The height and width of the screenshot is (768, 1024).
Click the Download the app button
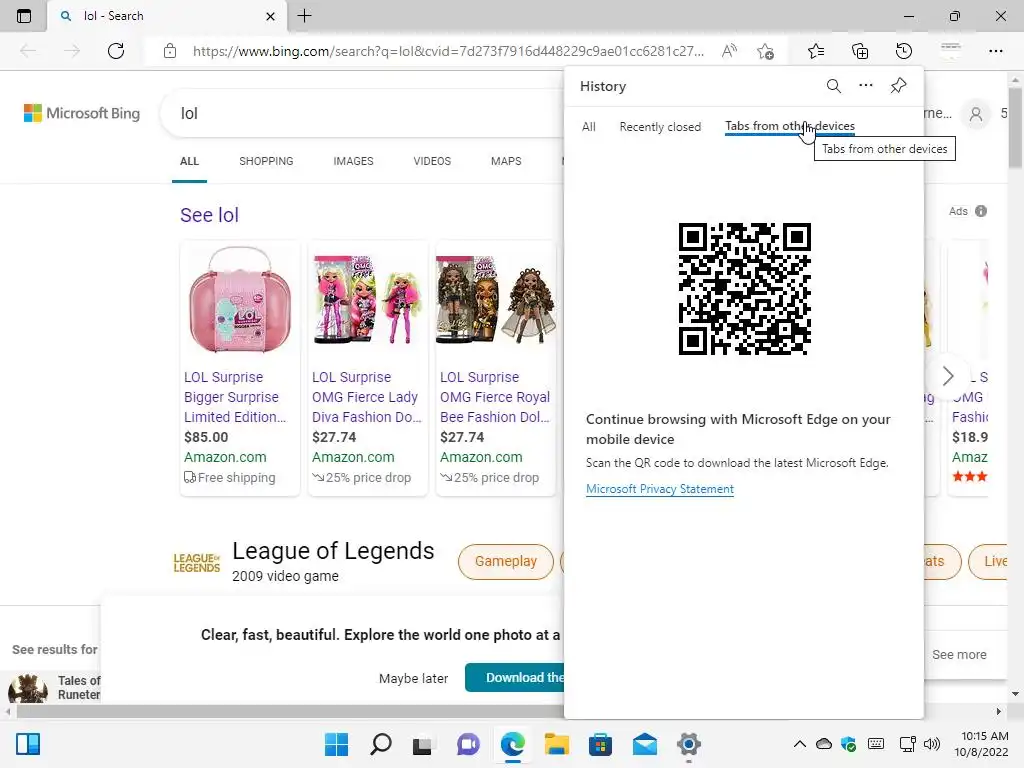(x=516, y=678)
